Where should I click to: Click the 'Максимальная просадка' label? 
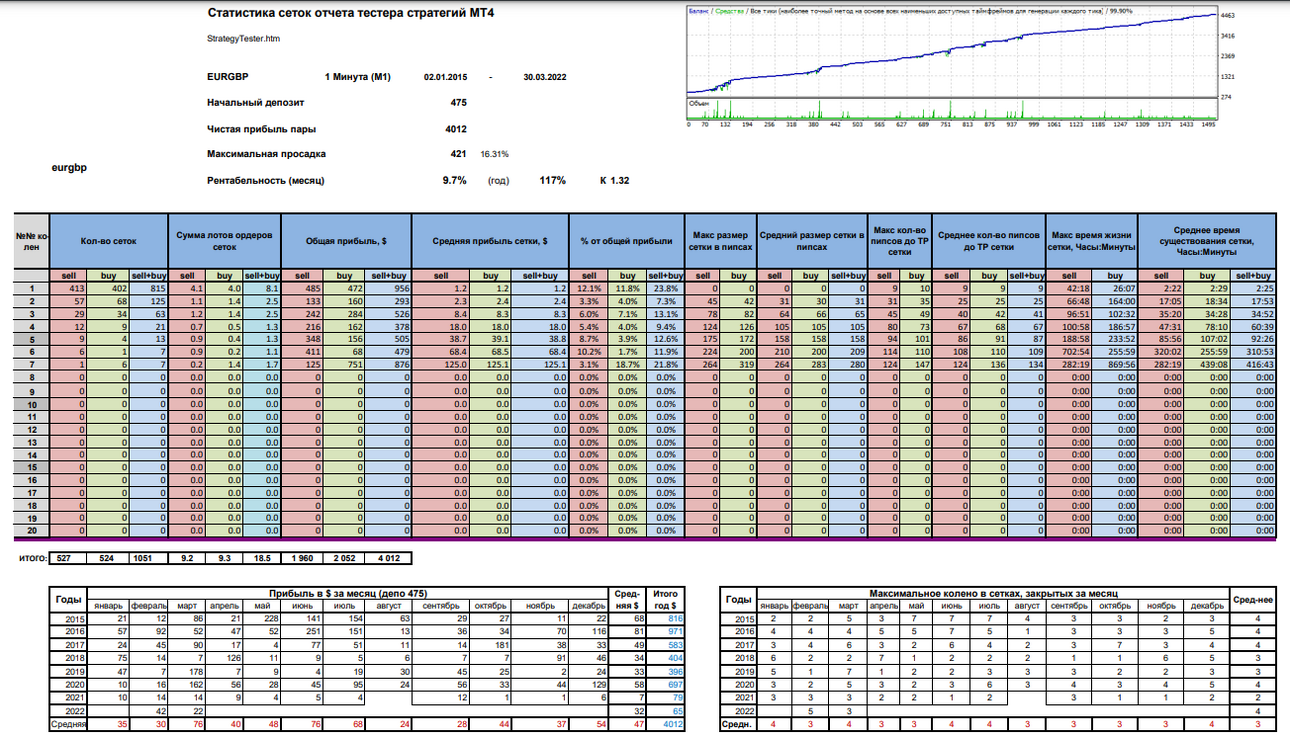click(x=266, y=154)
